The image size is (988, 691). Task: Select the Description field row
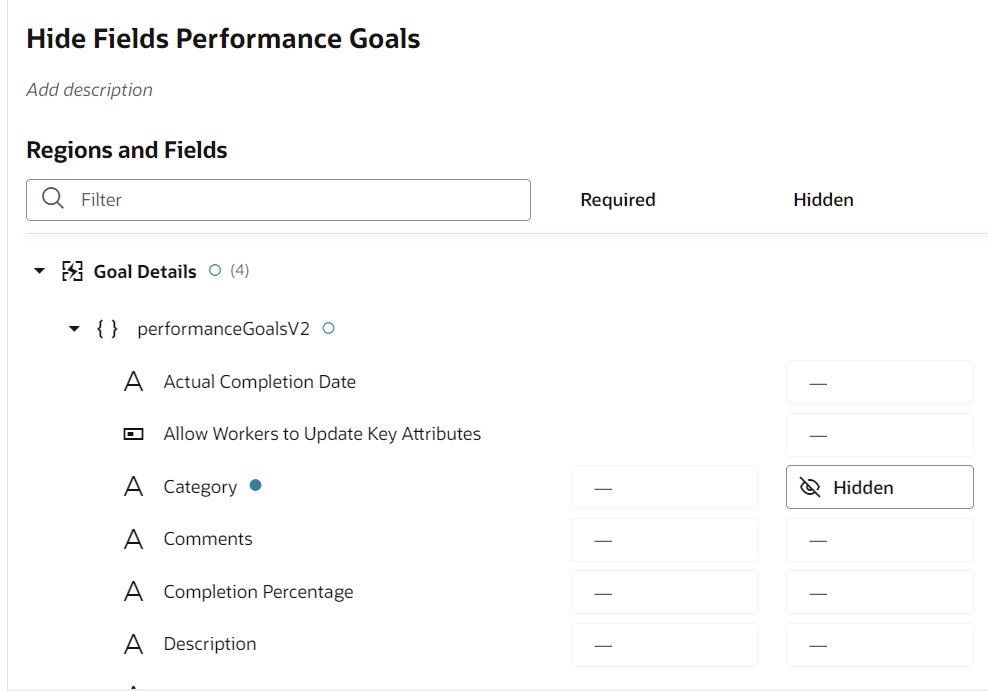tap(500, 644)
